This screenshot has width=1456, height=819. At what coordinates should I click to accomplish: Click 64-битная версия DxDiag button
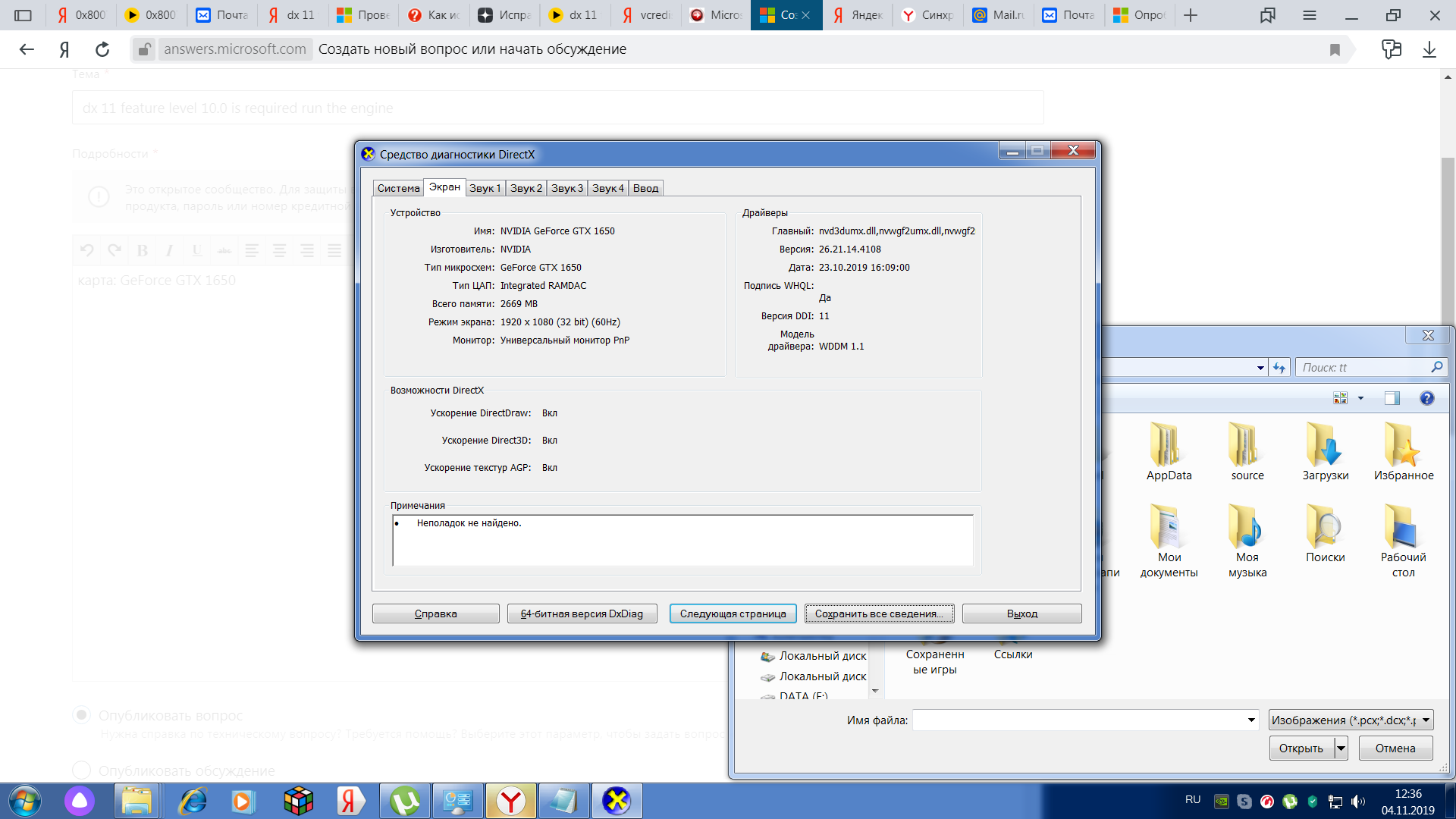pyautogui.click(x=582, y=613)
